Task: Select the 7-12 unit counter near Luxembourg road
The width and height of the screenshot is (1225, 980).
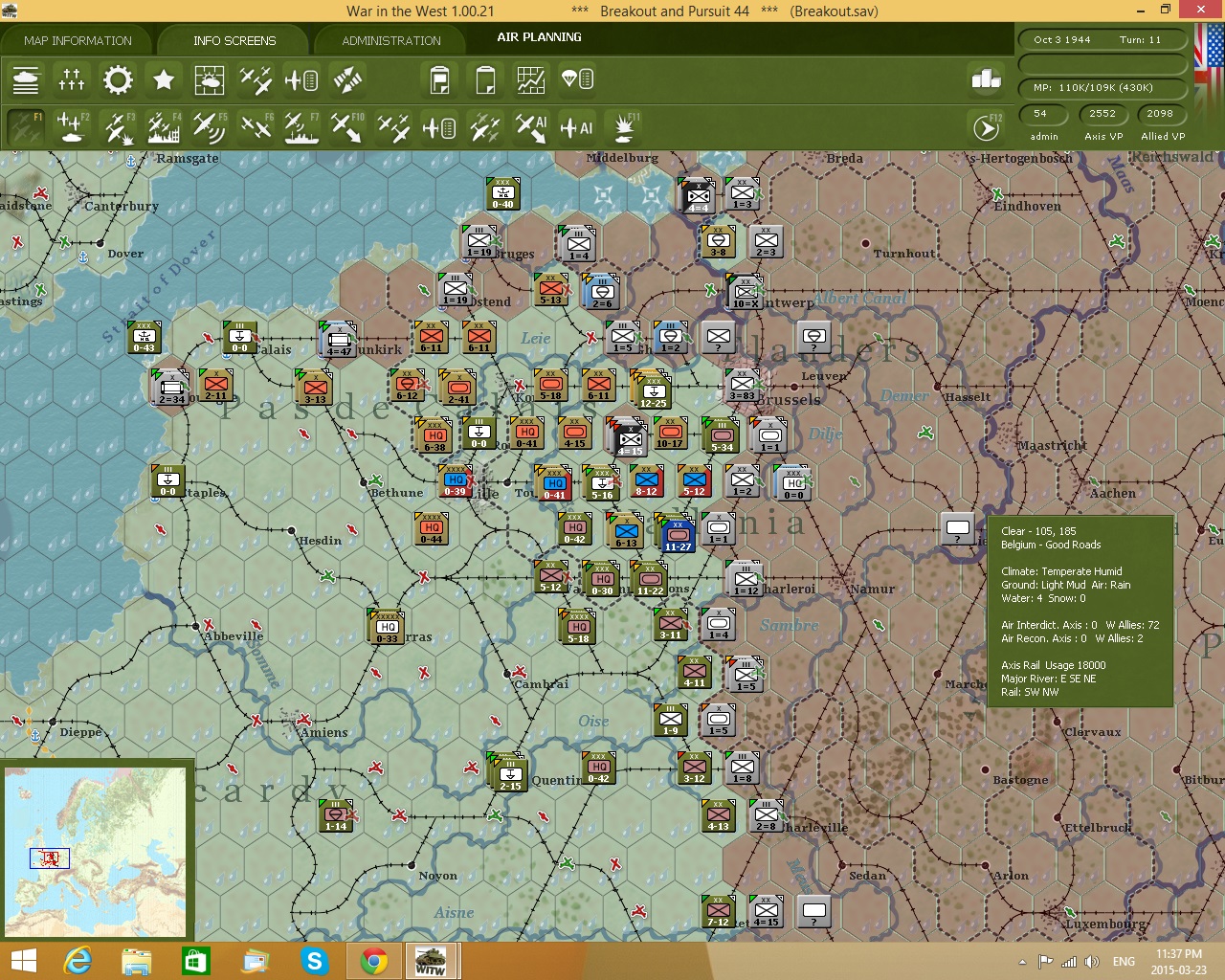Action: (718, 911)
